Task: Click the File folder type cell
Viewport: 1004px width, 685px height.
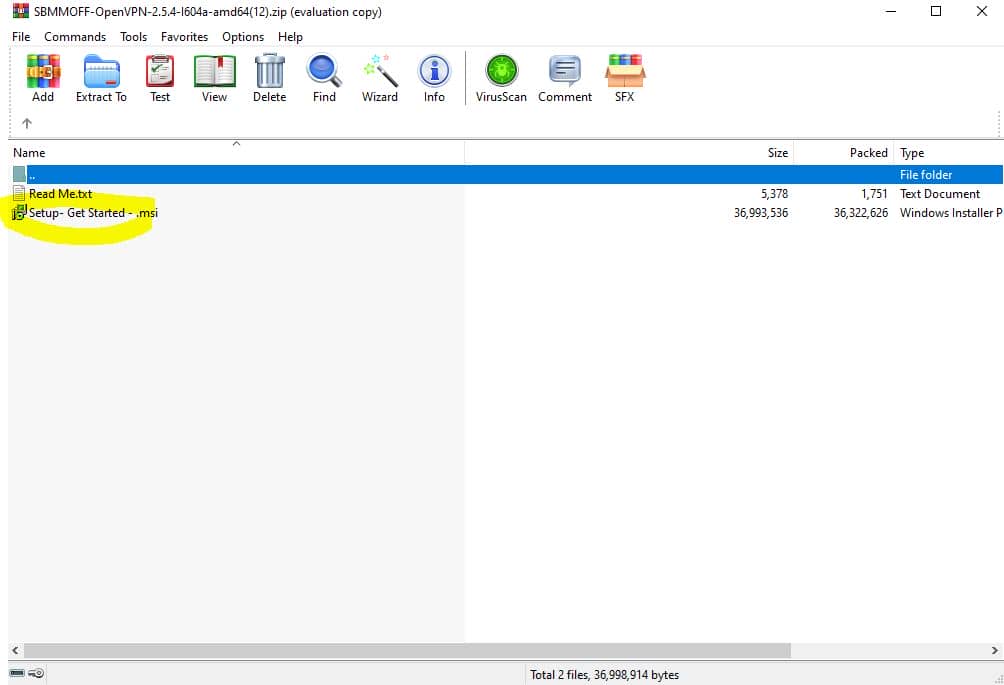Action: click(926, 175)
